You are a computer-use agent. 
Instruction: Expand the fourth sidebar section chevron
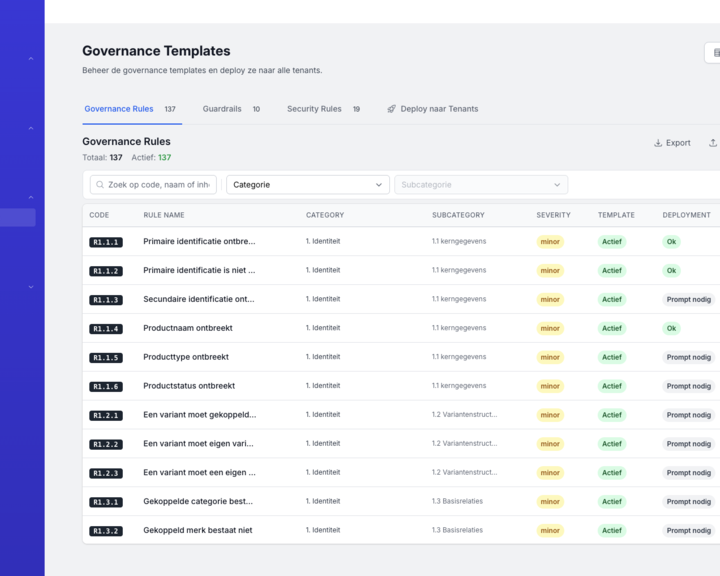(x=31, y=287)
